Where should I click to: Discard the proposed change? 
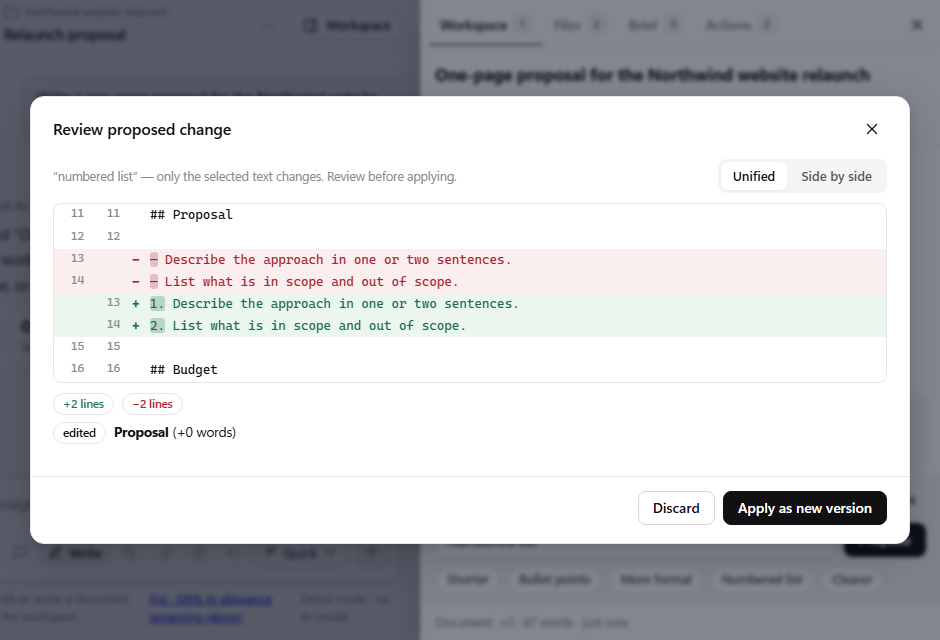pyautogui.click(x=676, y=508)
